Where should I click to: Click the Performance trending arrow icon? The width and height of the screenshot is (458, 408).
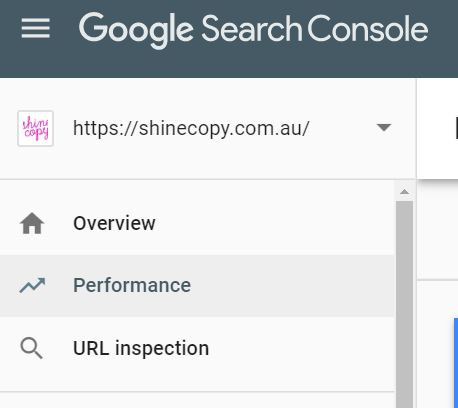pos(32,285)
